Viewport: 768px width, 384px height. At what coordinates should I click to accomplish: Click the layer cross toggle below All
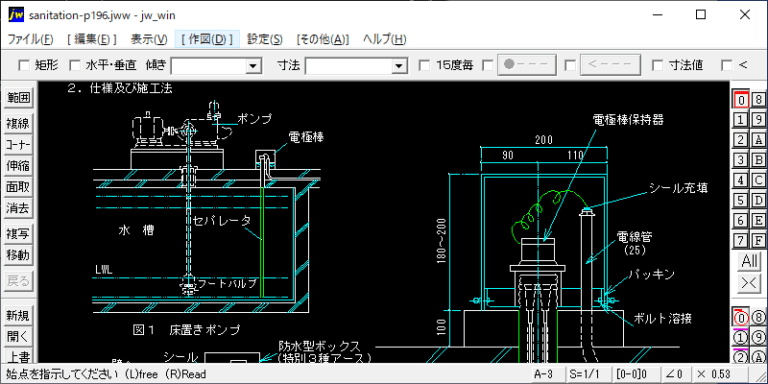(x=750, y=283)
